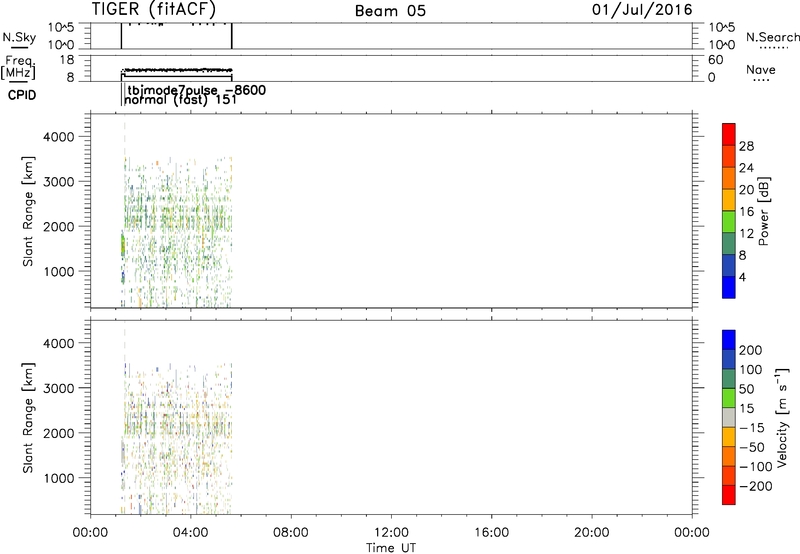
Task: Click the scatter data in the velocity panel
Action: pyautogui.click(x=177, y=439)
